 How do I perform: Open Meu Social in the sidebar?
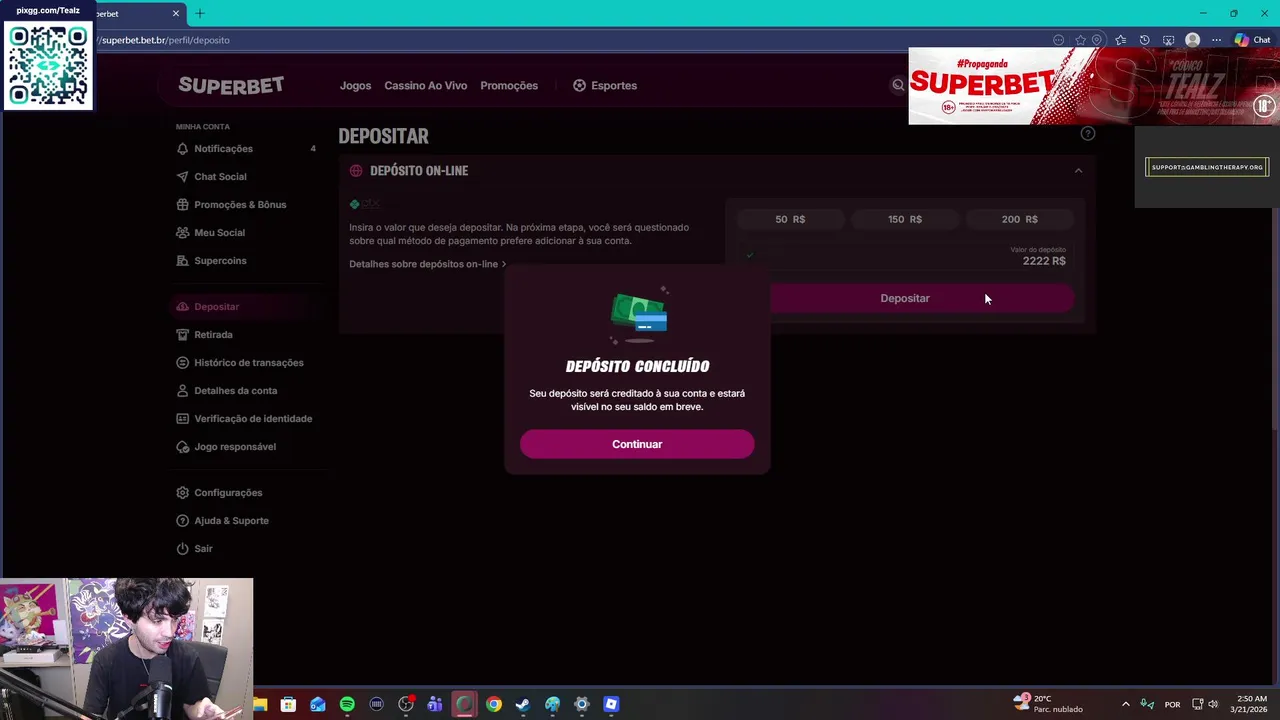coord(246,232)
